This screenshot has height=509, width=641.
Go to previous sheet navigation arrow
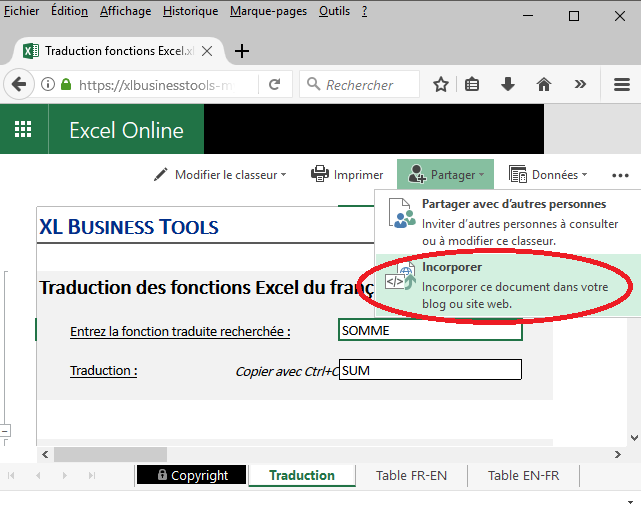(38, 475)
